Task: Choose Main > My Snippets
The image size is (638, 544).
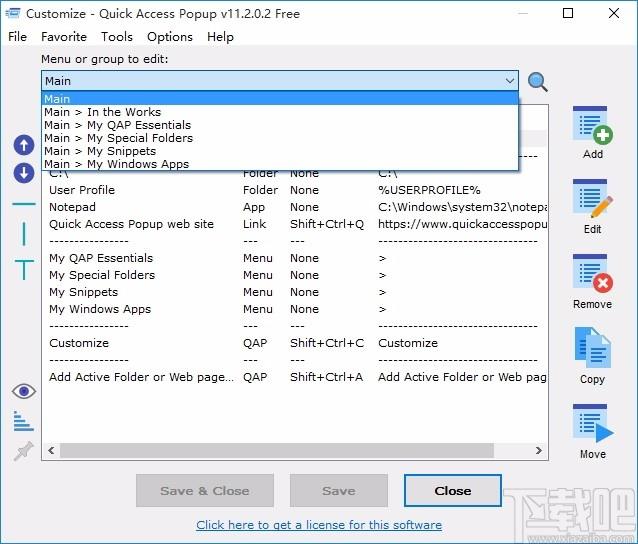Action: pos(280,151)
